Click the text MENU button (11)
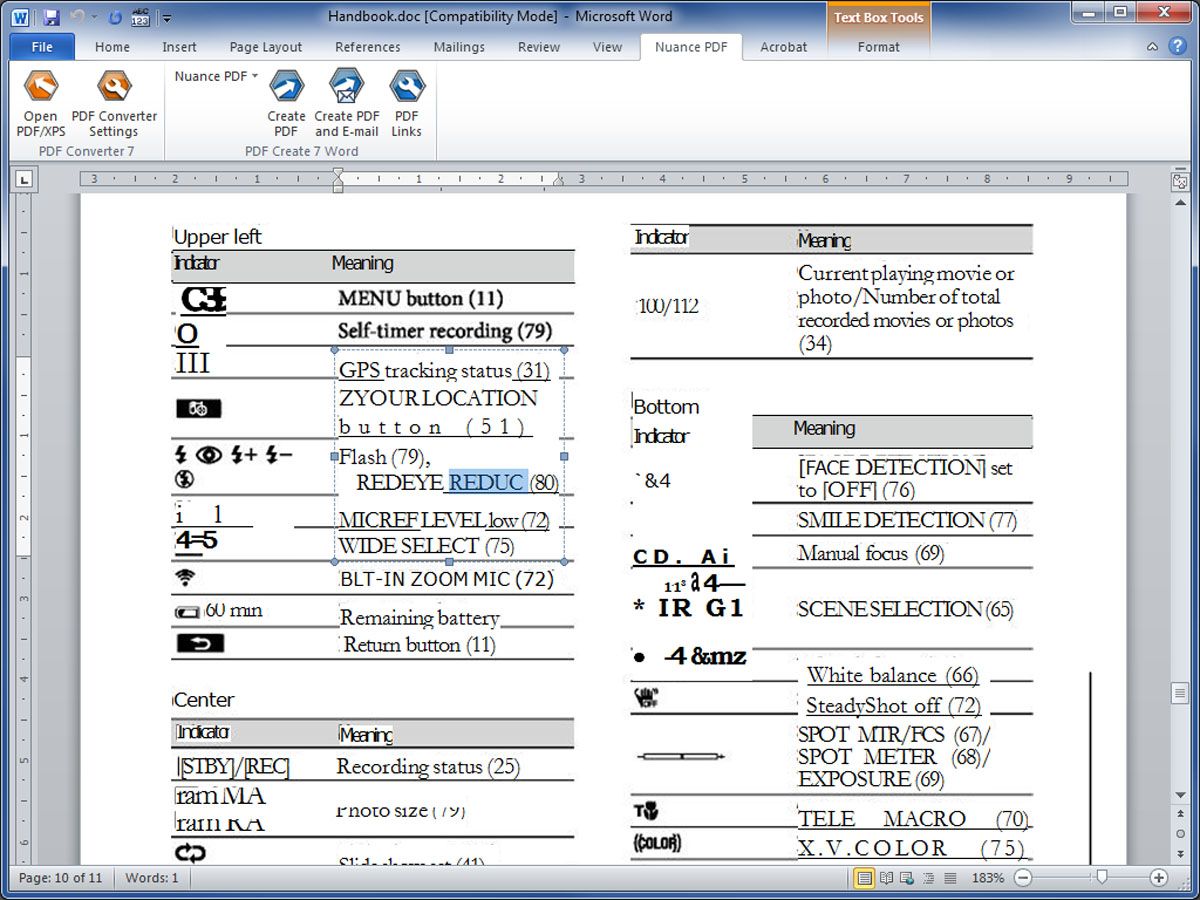The height and width of the screenshot is (900, 1200). [x=420, y=298]
